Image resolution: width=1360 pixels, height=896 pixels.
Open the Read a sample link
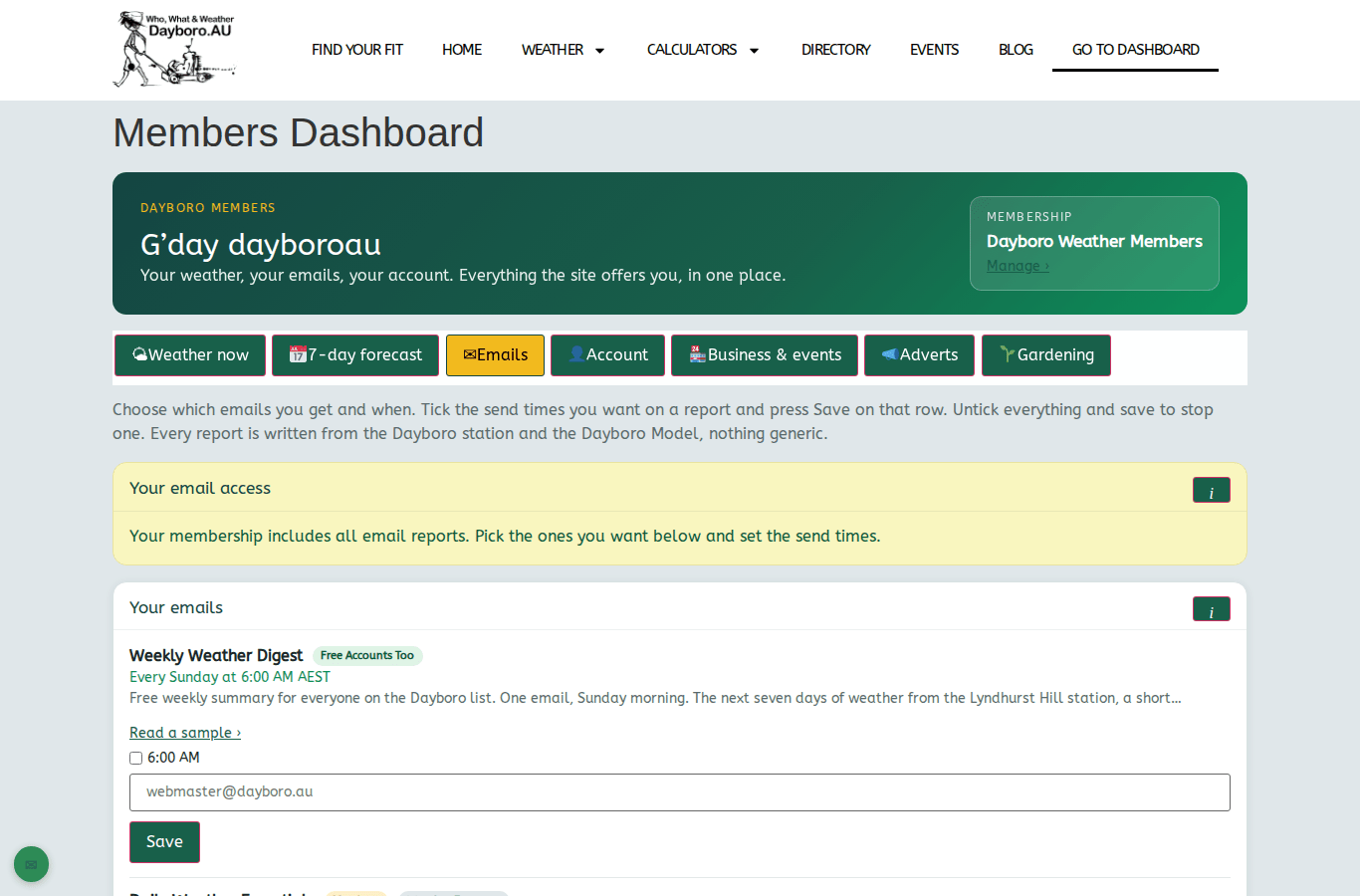coord(185,733)
